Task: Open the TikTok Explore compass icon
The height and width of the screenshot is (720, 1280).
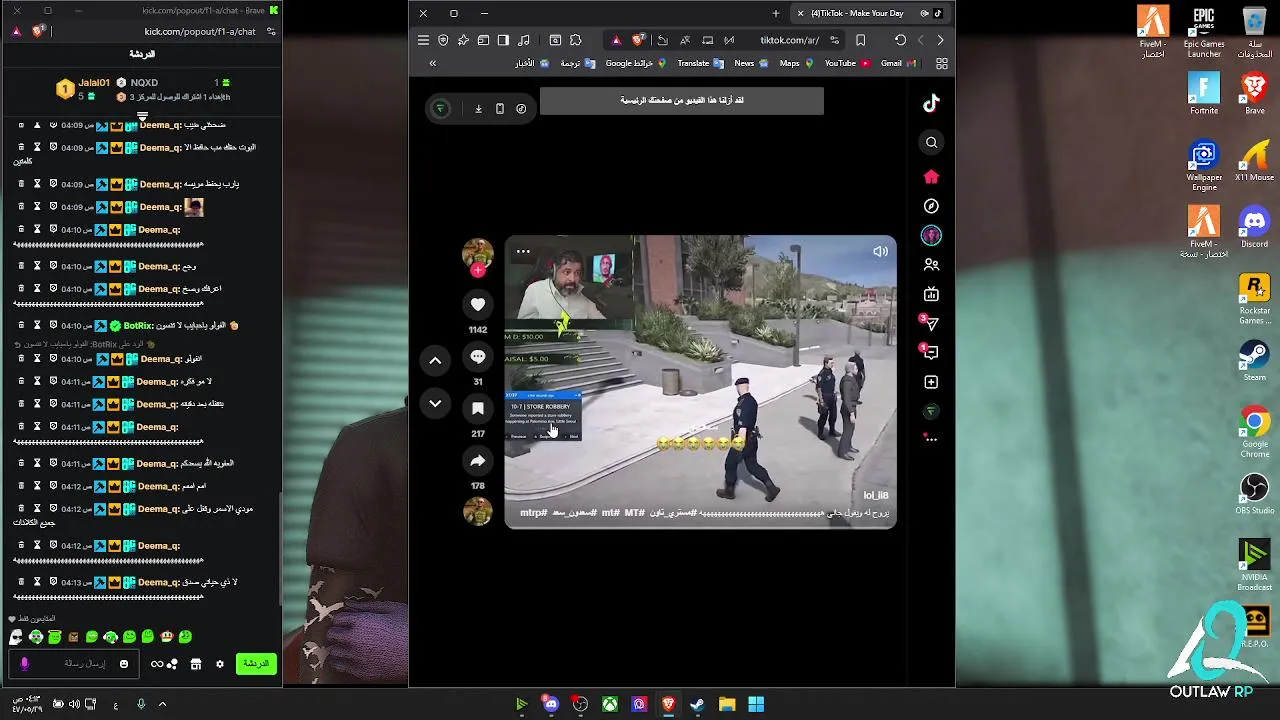Action: click(x=931, y=206)
